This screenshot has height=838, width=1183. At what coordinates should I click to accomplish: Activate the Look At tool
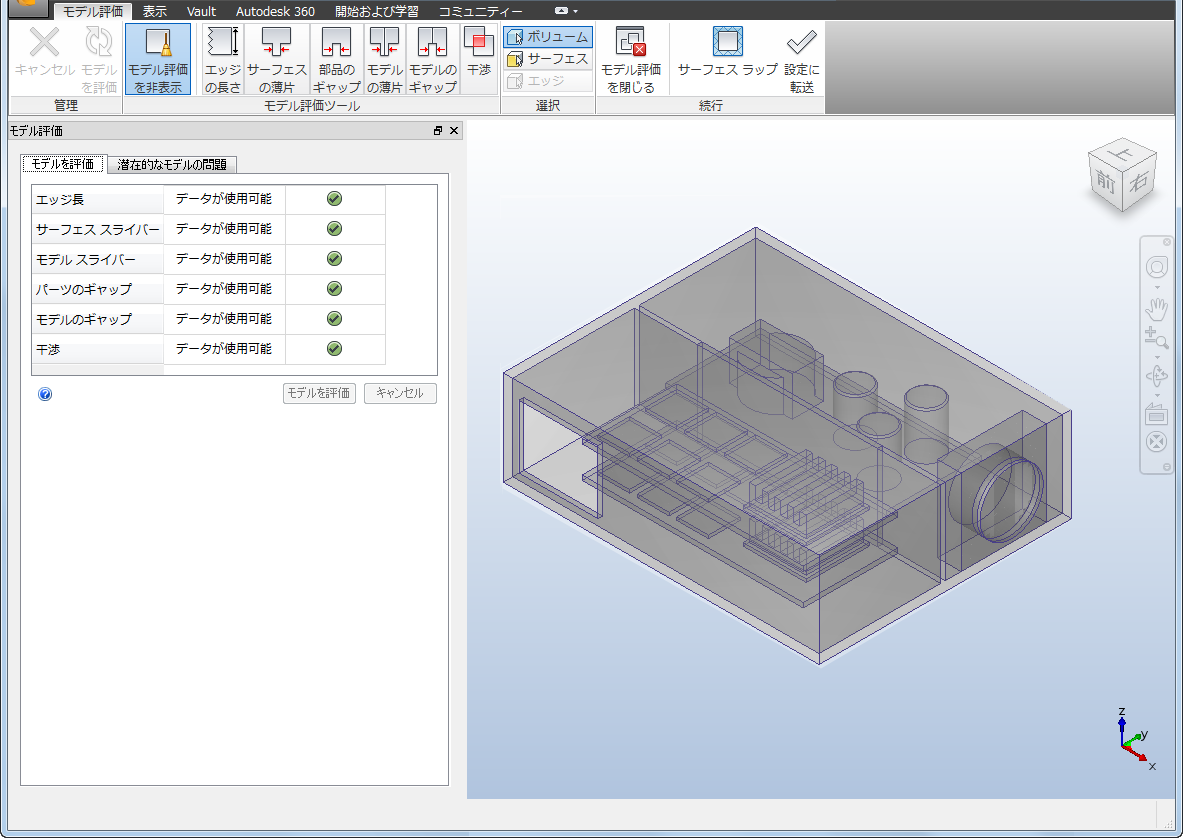click(x=1157, y=414)
